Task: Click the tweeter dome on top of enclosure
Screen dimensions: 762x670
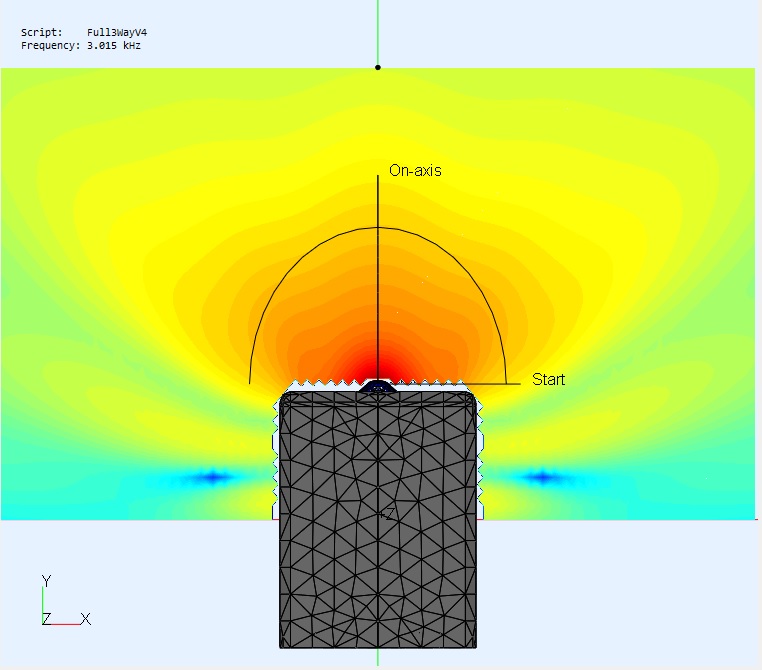Action: coord(378,387)
